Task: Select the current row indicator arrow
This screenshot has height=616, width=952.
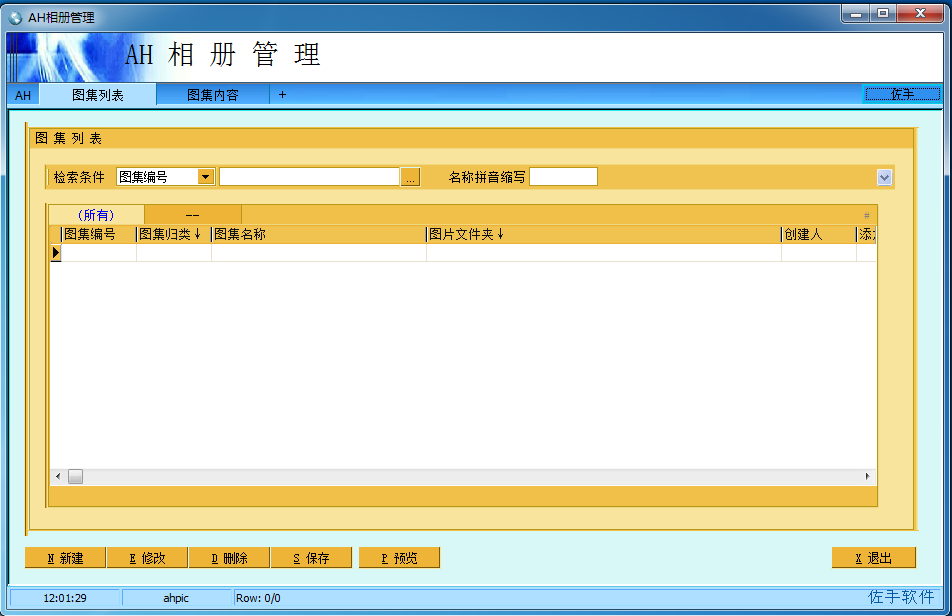Action: pos(55,252)
